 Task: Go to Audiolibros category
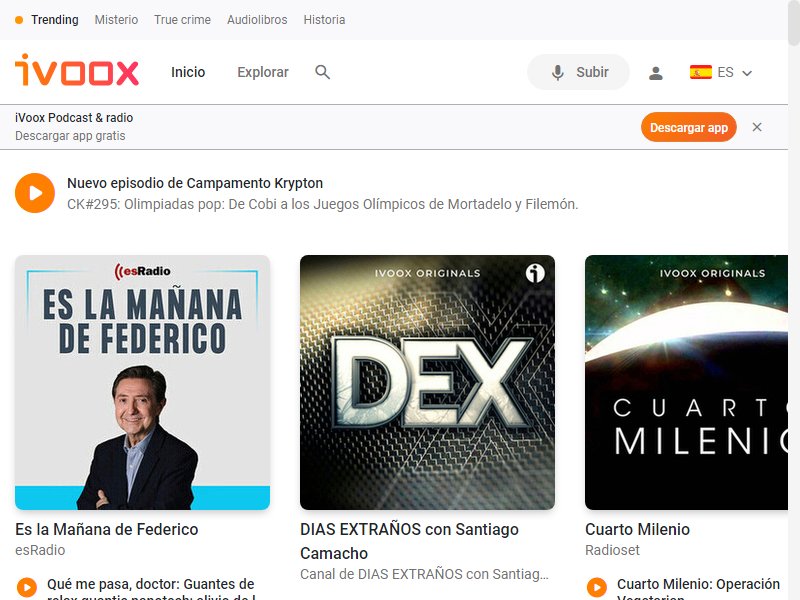click(x=257, y=20)
